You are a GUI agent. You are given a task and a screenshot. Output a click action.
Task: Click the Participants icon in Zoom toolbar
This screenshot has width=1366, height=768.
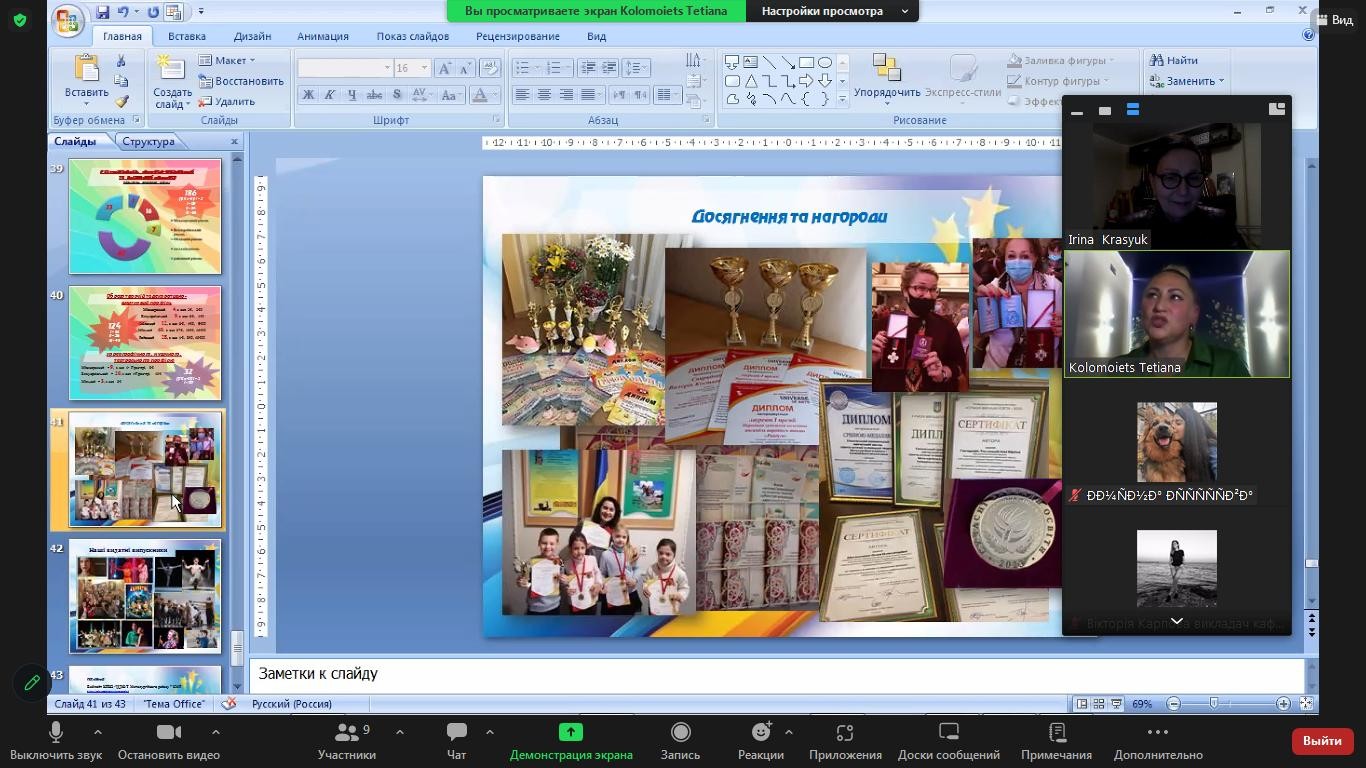[x=347, y=733]
